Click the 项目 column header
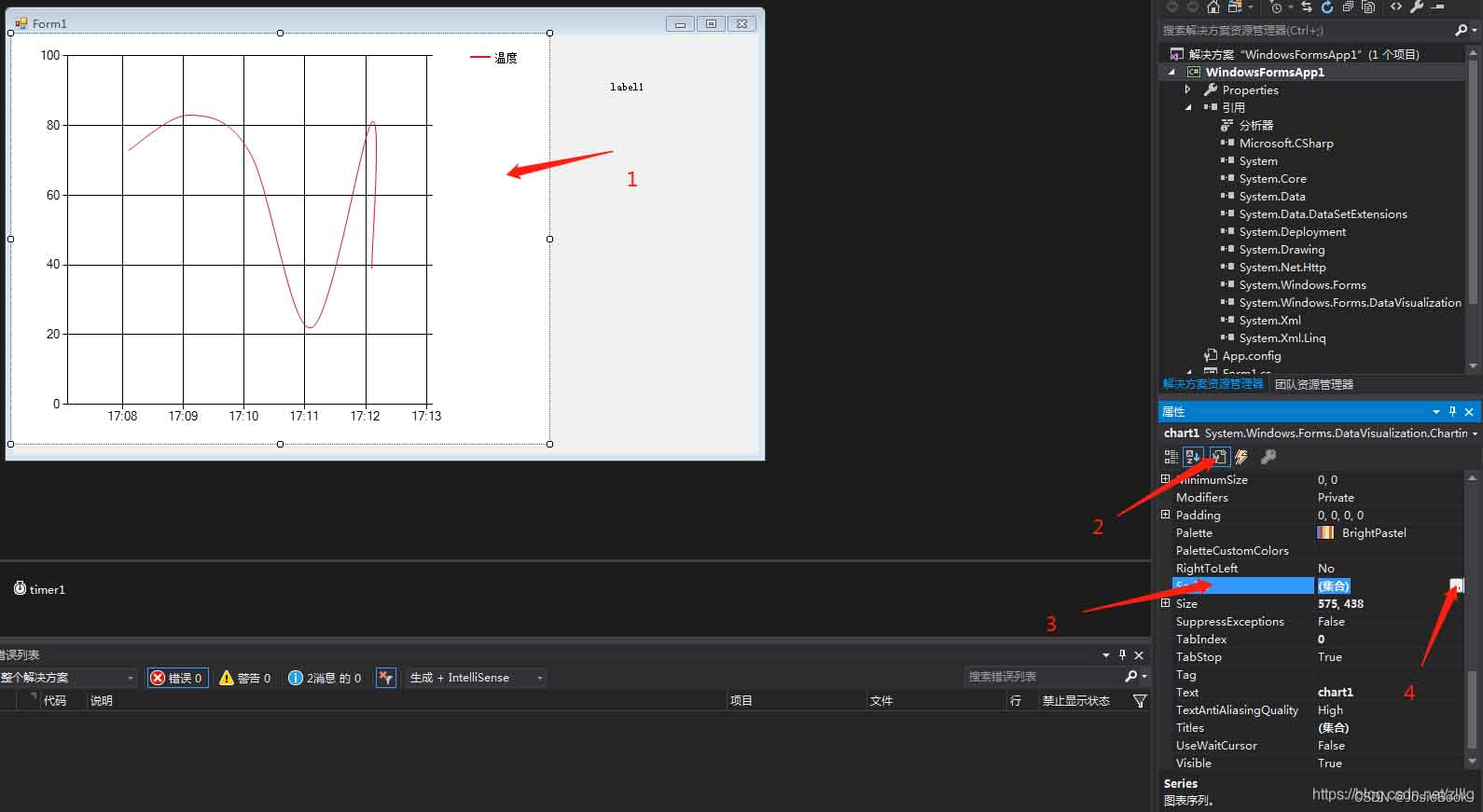Image resolution: width=1483 pixels, height=812 pixels. pos(741,701)
